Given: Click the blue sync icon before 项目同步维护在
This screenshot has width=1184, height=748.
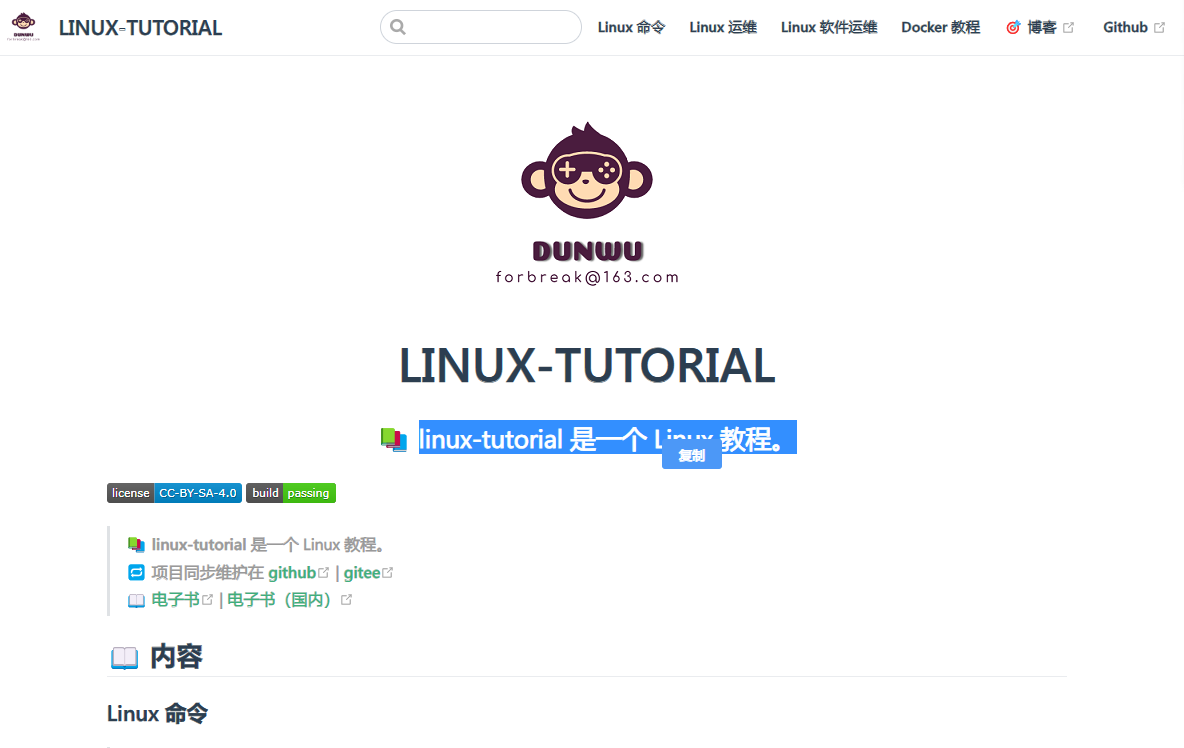Looking at the screenshot, I should coord(136,572).
